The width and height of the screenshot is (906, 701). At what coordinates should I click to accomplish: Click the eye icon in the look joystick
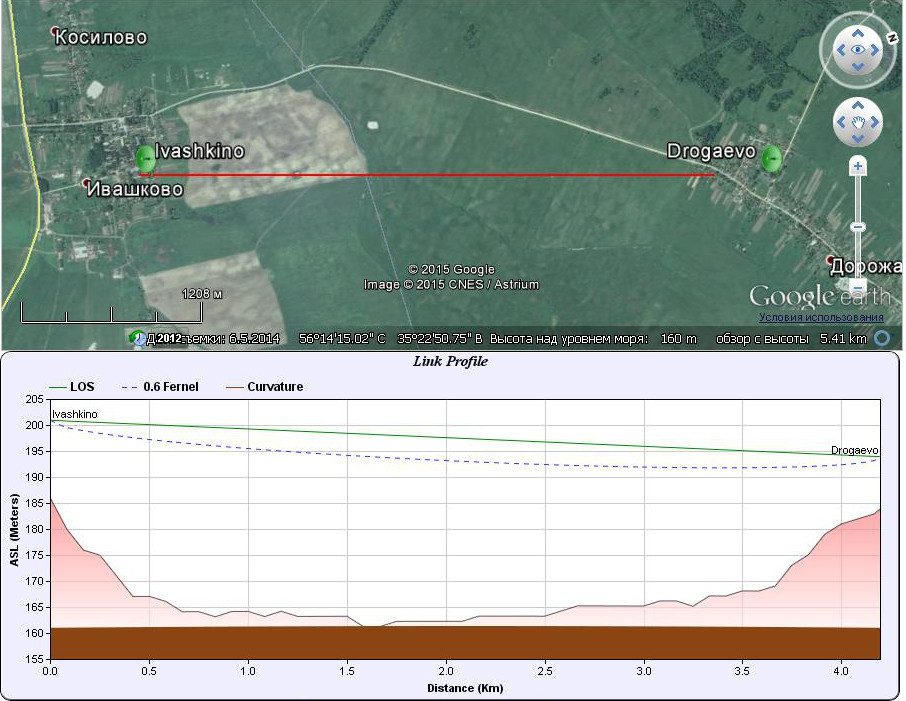(858, 50)
